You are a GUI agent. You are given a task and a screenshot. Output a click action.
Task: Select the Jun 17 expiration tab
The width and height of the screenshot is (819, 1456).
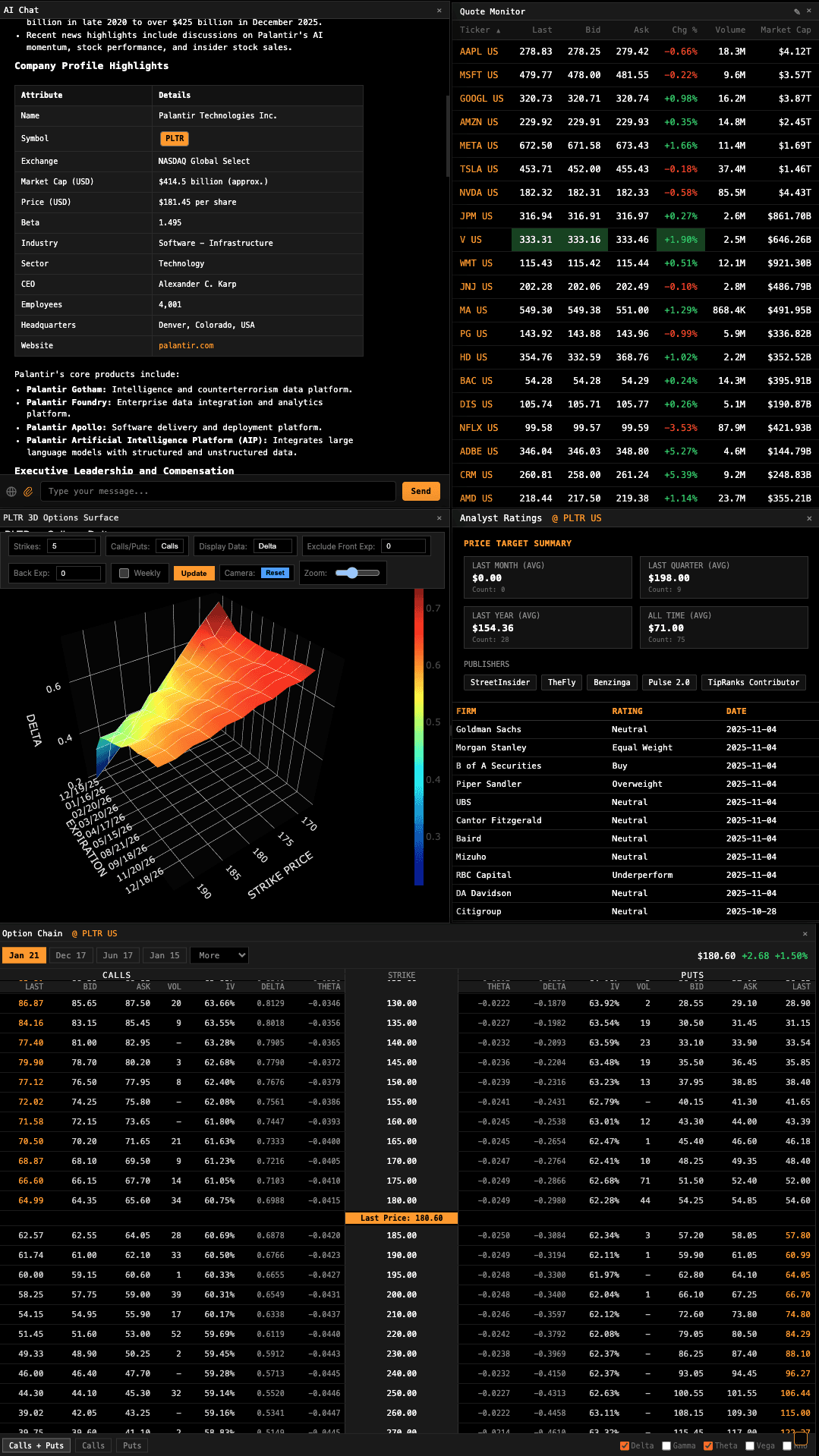tap(118, 955)
